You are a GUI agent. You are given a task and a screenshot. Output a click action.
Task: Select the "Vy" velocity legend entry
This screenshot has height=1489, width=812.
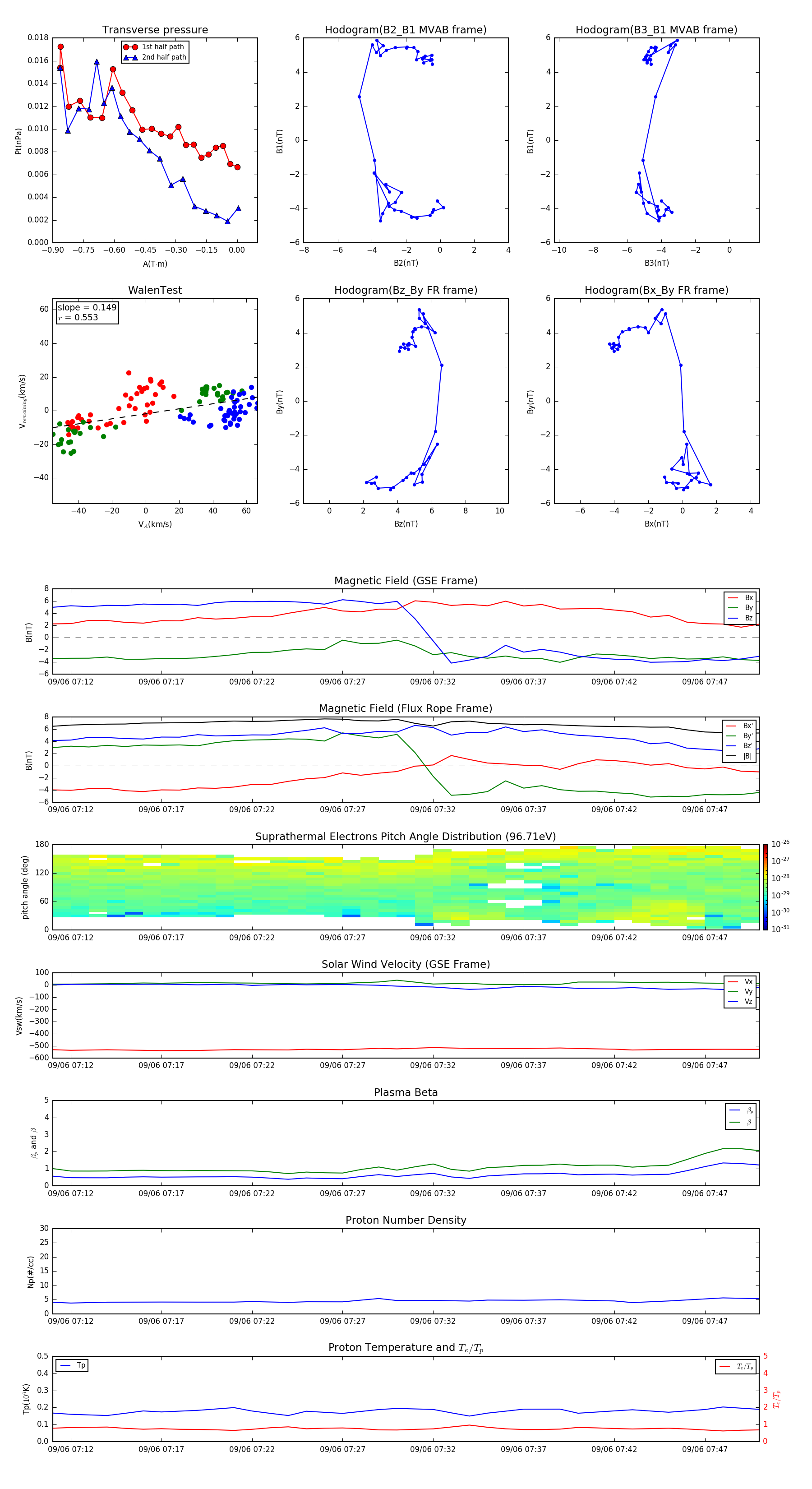click(x=740, y=991)
